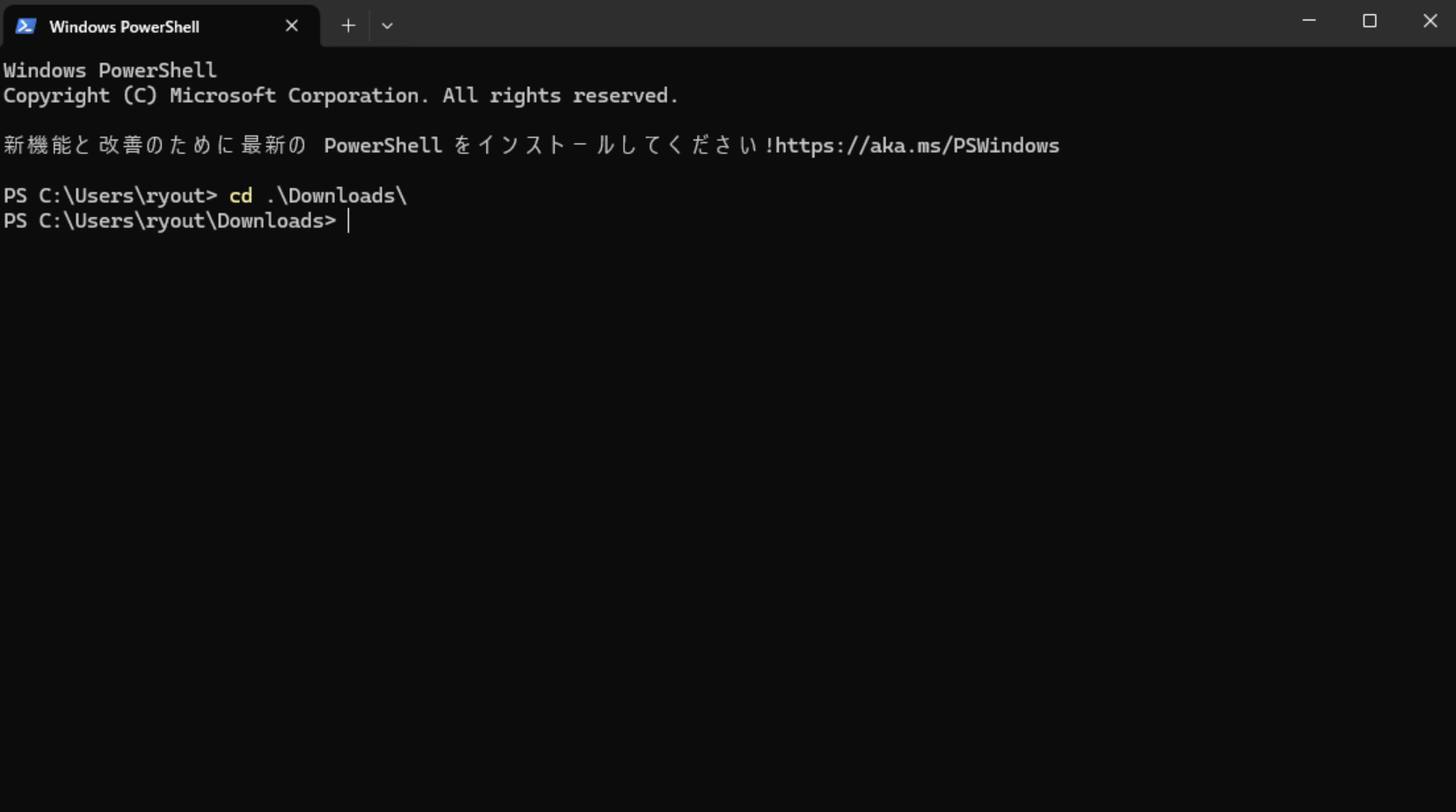Open the https://aka.ms/PSWindows link
The image size is (1456, 812).
point(917,146)
